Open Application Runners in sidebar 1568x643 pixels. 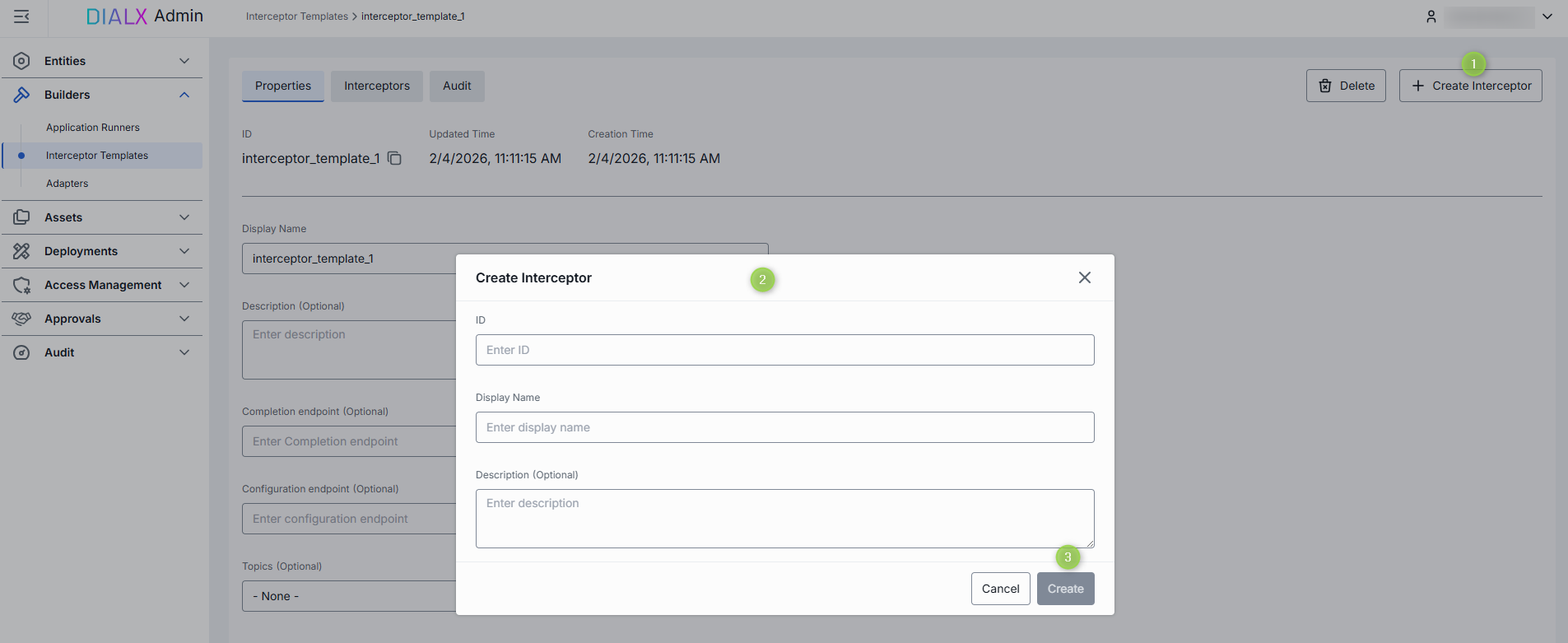(x=93, y=128)
